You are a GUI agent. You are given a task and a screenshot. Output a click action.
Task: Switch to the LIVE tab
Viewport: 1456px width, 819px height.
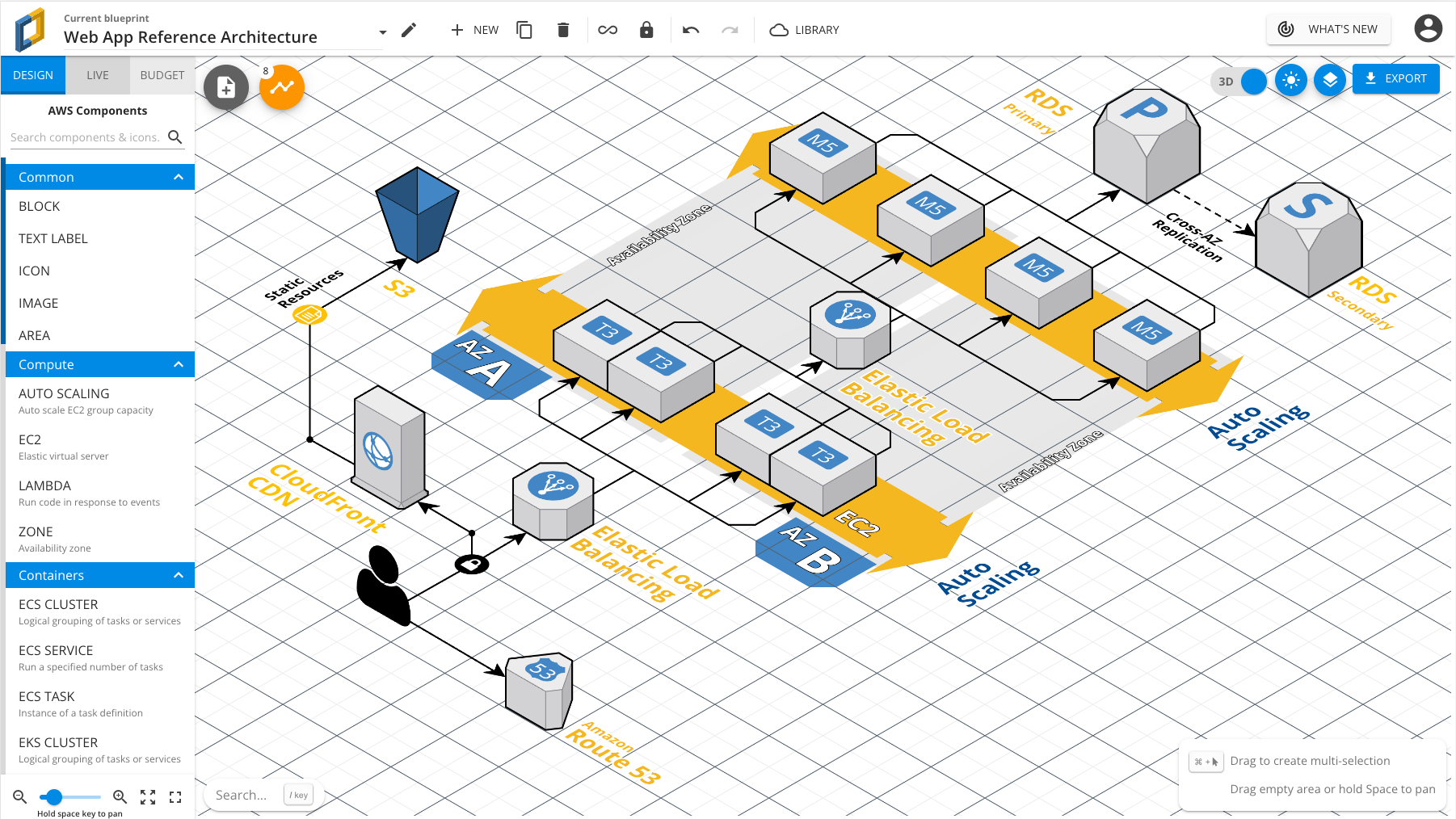coord(98,74)
